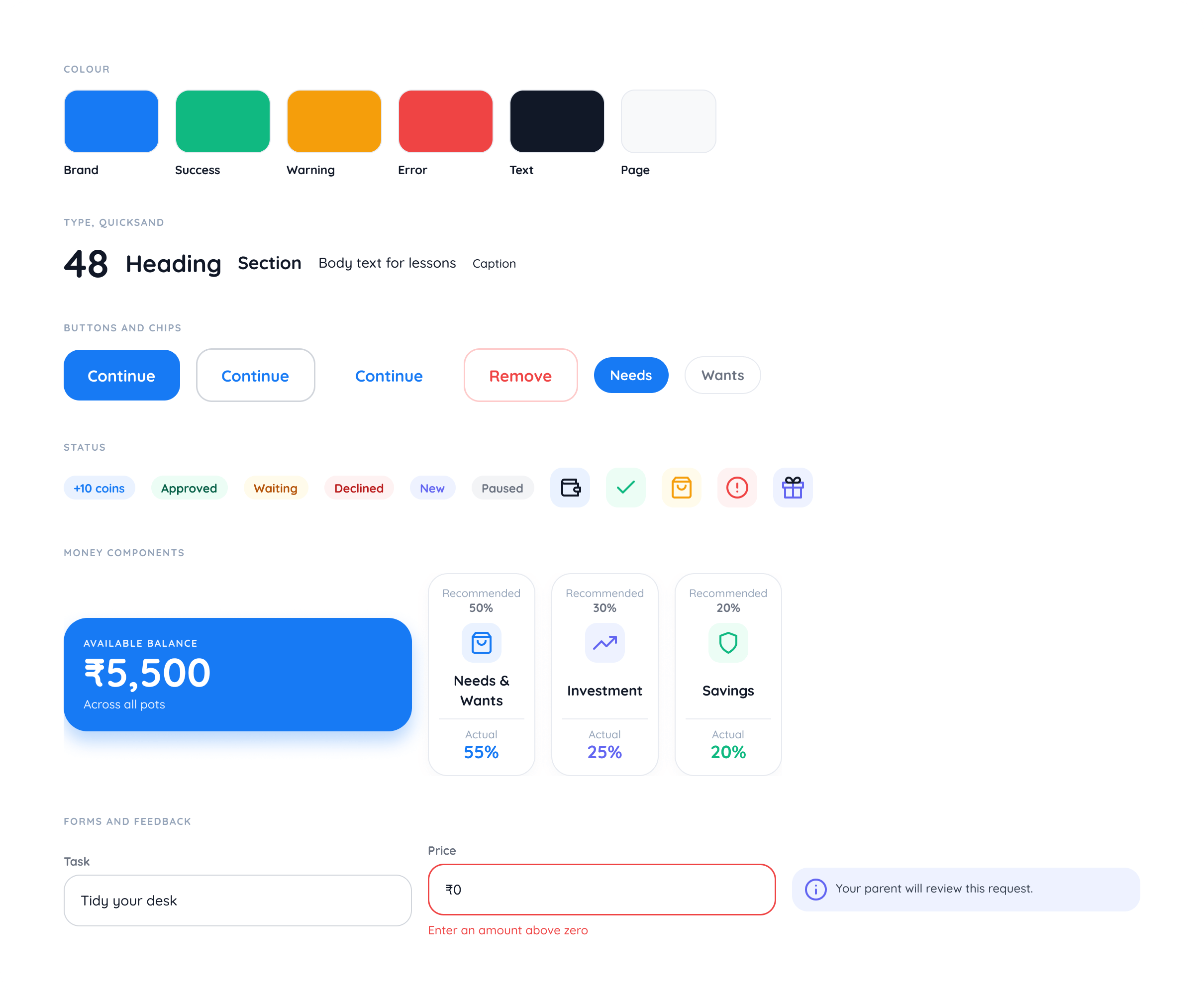Click the filled blue Continue button
Image resolution: width=1204 pixels, height=1001 pixels.
point(121,376)
